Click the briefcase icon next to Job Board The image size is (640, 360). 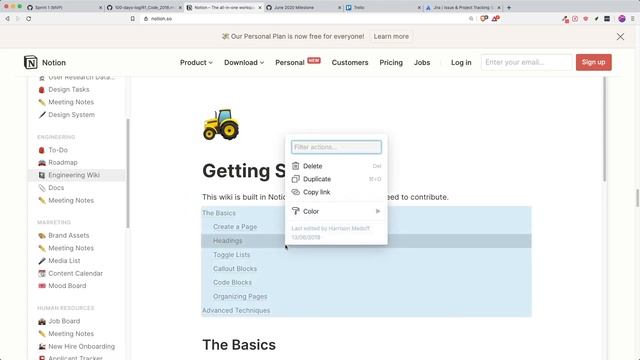[x=42, y=322]
